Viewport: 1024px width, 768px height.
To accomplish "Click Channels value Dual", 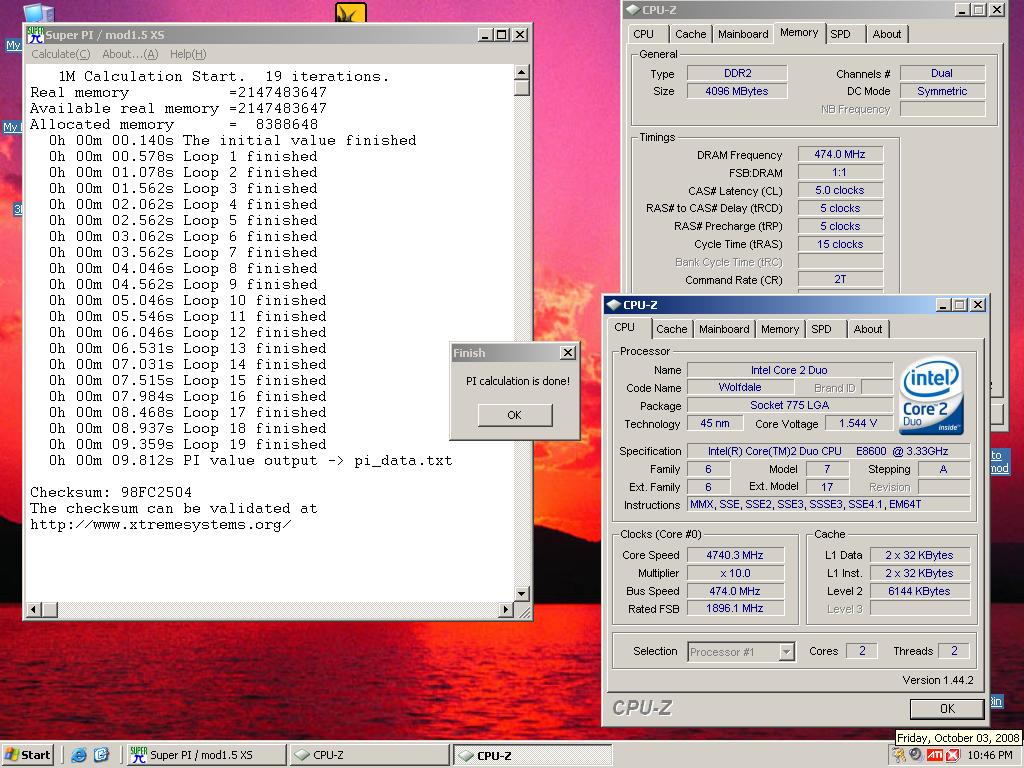I will point(942,73).
